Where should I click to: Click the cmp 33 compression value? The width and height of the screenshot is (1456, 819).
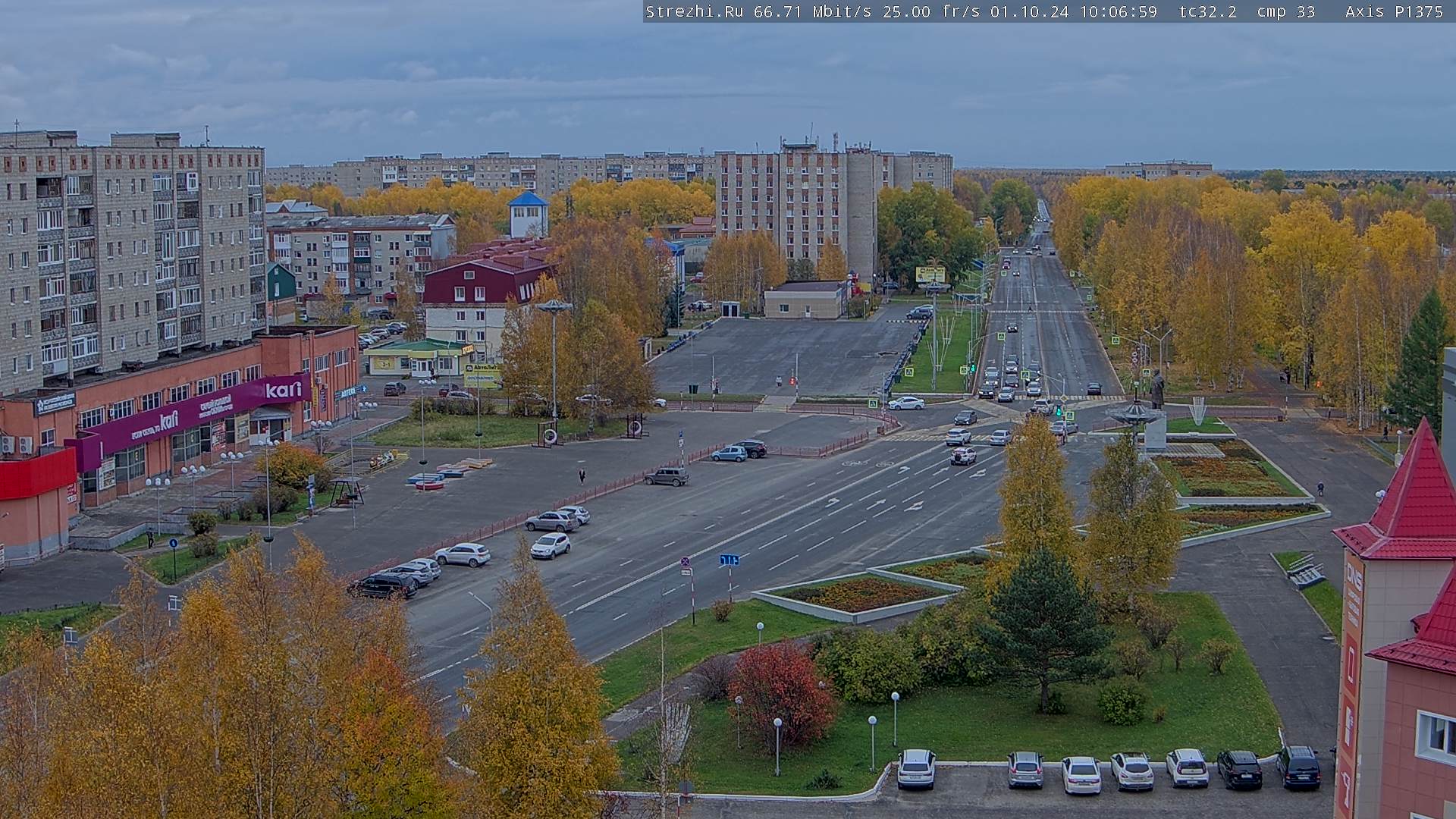coord(1285,11)
